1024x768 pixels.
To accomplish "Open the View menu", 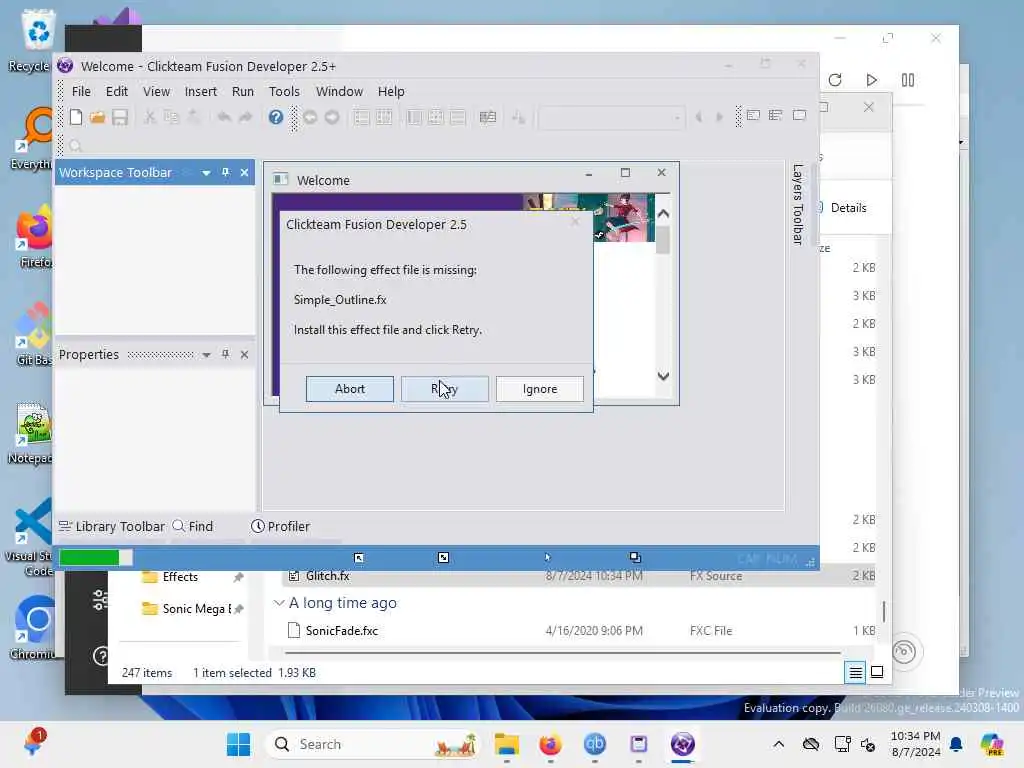I will 156,91.
